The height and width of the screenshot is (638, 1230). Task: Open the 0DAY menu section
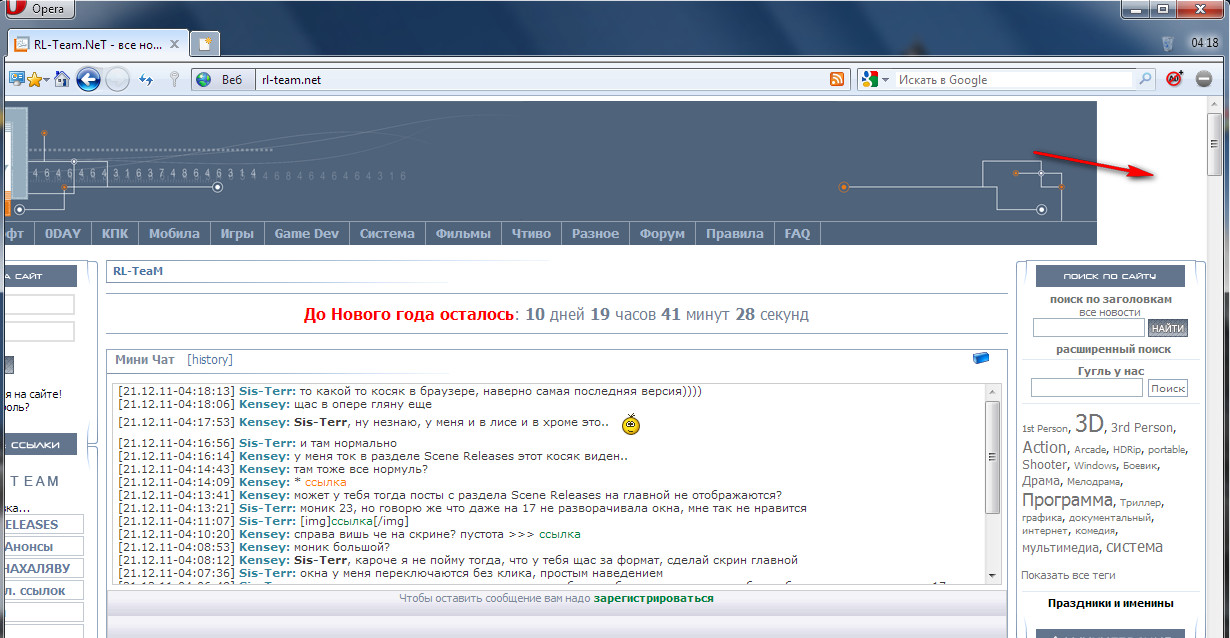tap(62, 233)
